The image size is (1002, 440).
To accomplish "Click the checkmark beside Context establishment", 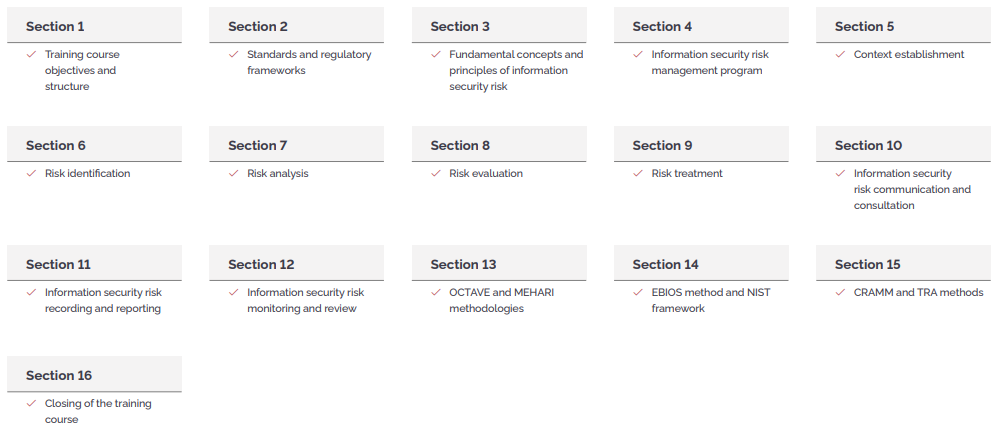I will click(x=840, y=55).
